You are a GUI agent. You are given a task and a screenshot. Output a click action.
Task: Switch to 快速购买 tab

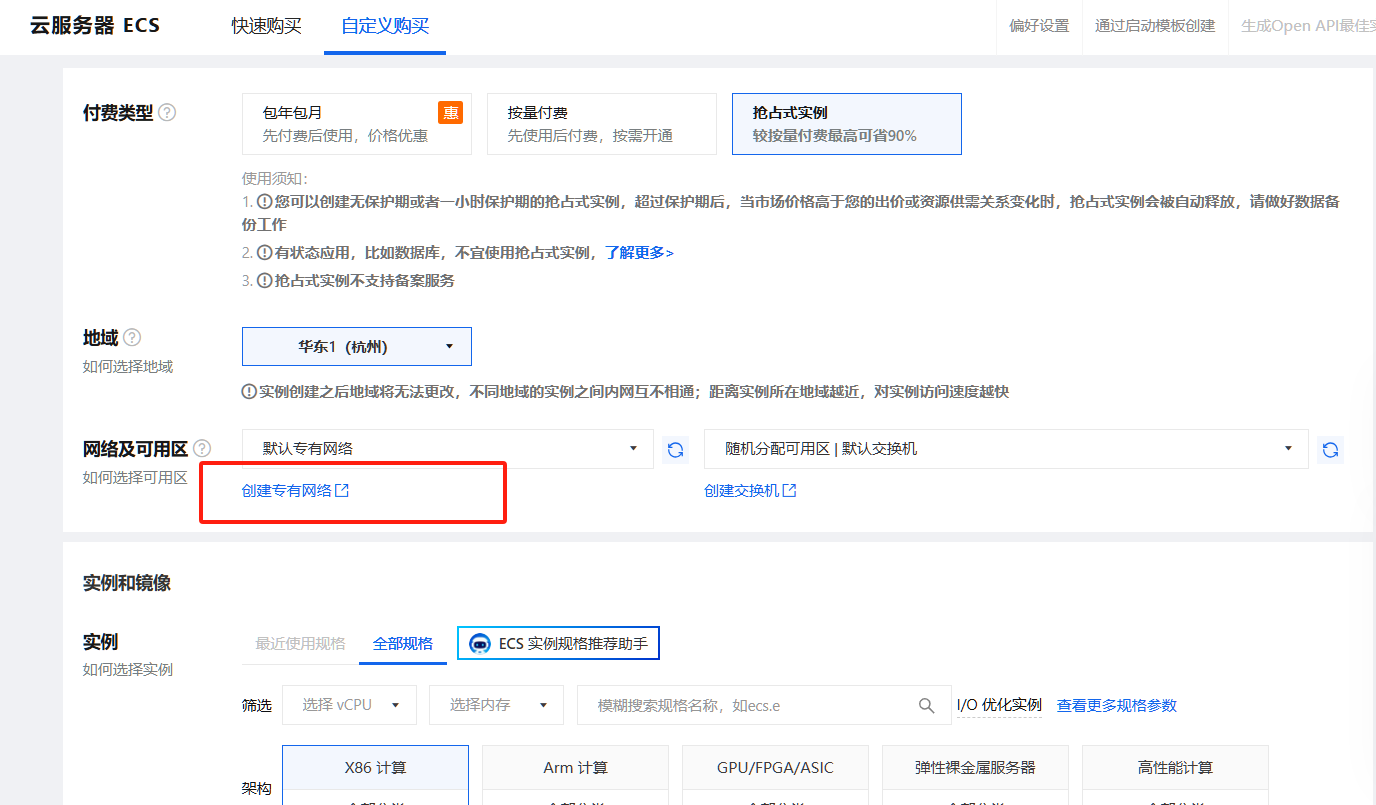[x=266, y=26]
